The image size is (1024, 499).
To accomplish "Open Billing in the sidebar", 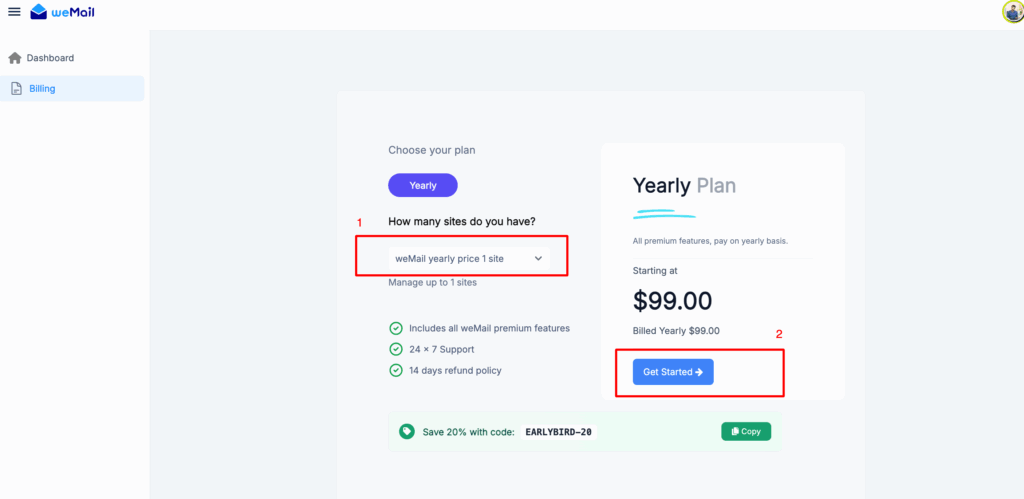I will 42,89.
